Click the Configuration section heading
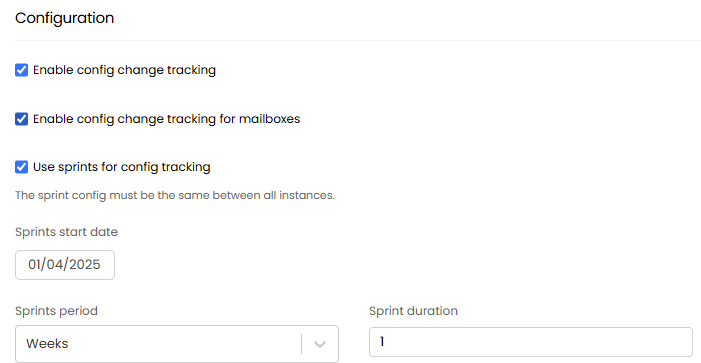701x363 pixels. [x=64, y=18]
